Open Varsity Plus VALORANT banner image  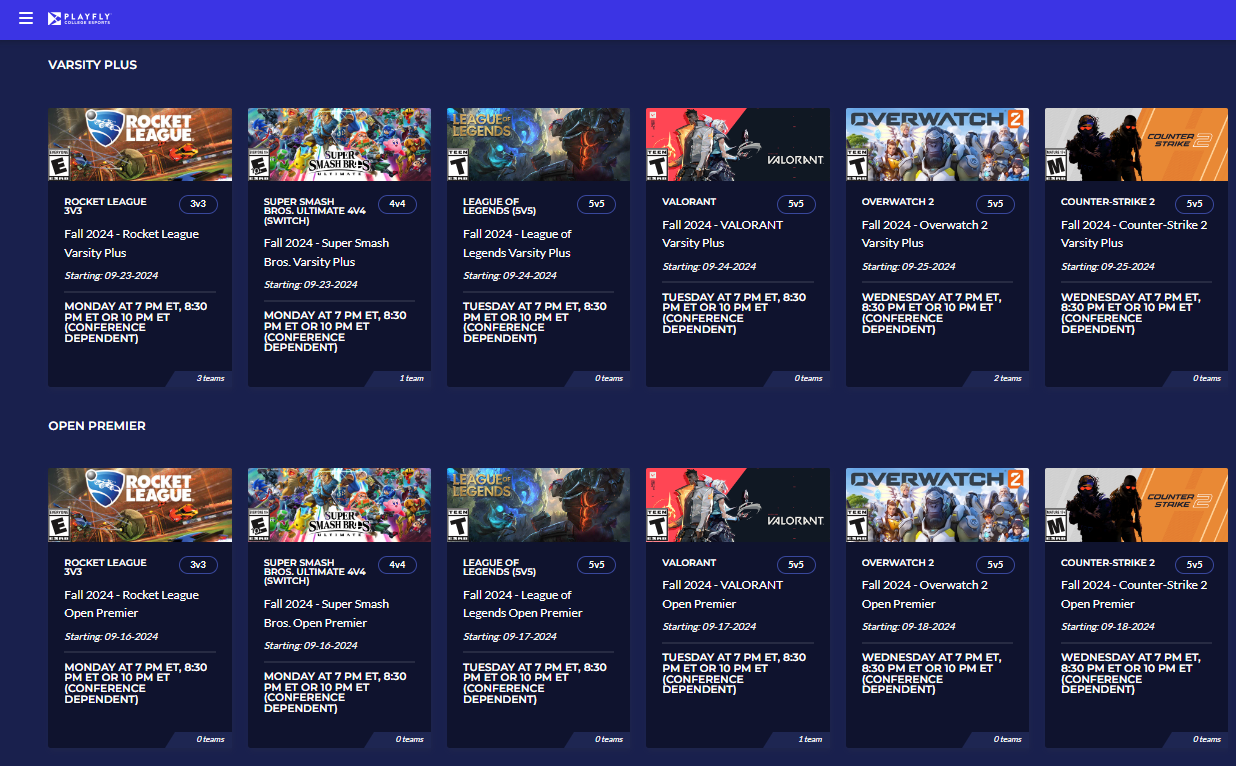pyautogui.click(x=738, y=145)
